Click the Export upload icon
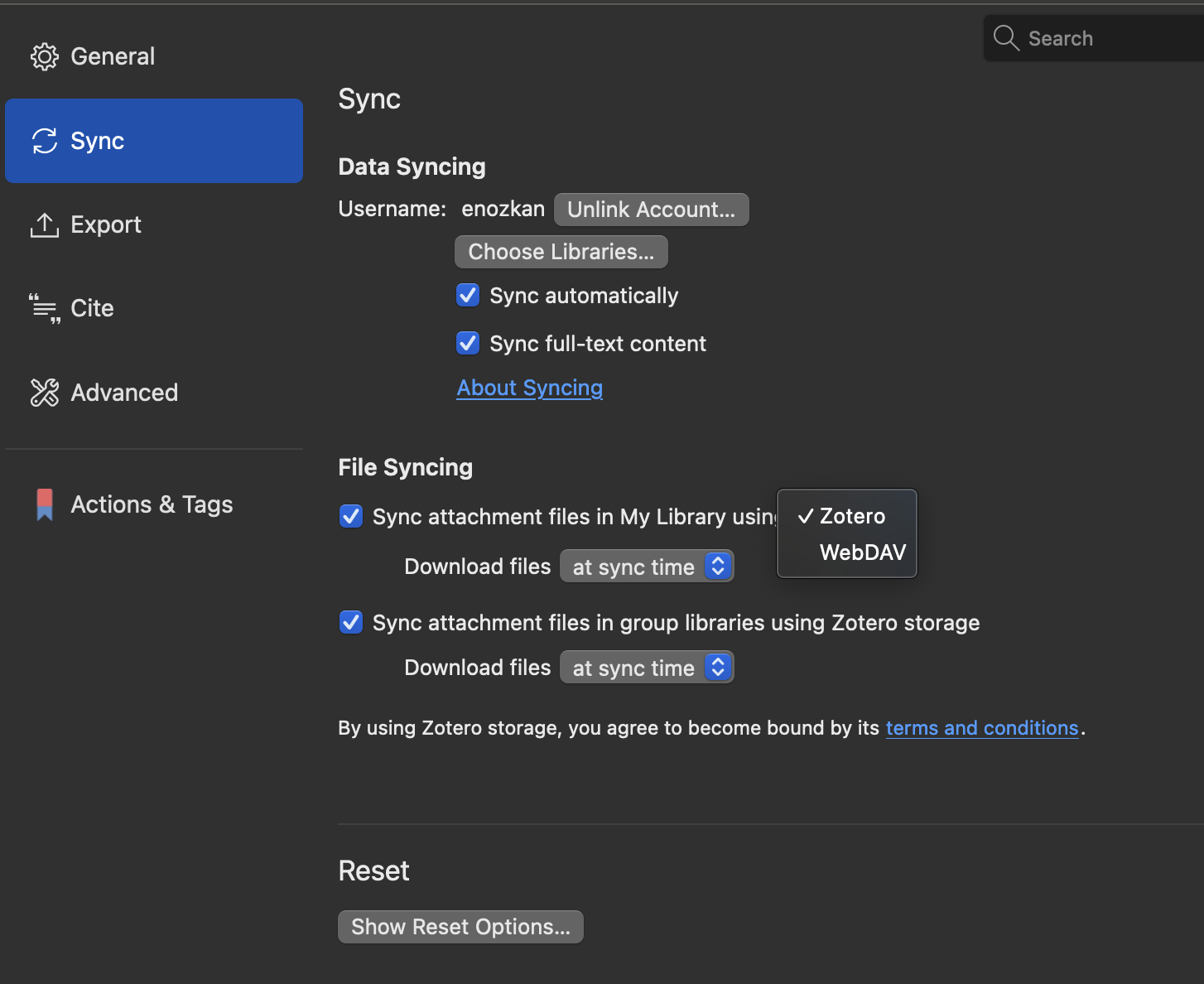1204x984 pixels. pos(45,224)
